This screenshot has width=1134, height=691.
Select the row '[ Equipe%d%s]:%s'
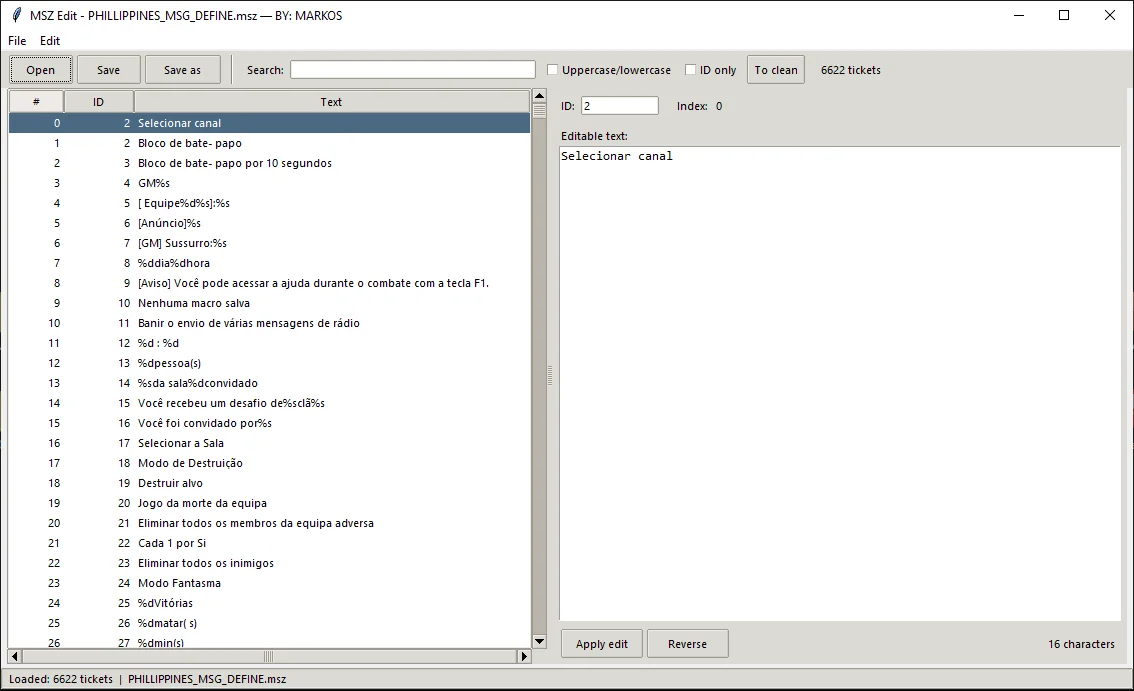click(269, 203)
